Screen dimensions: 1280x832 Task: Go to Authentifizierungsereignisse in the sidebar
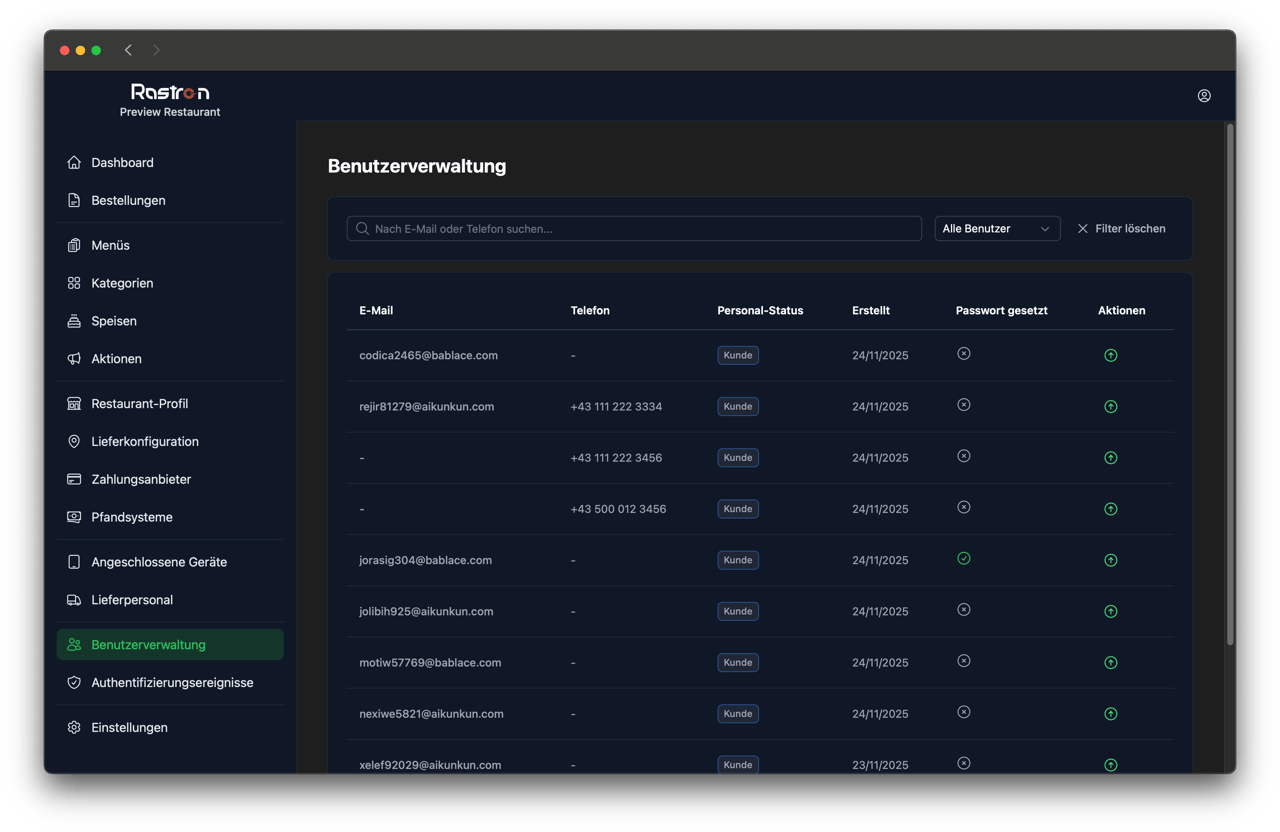coord(172,683)
